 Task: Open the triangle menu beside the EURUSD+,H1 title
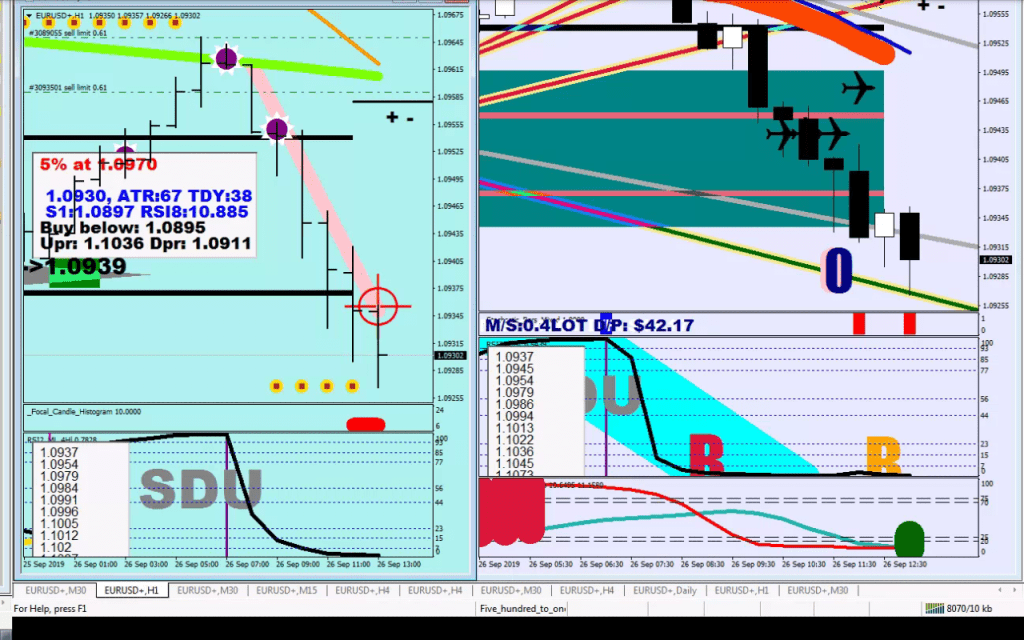[x=28, y=16]
